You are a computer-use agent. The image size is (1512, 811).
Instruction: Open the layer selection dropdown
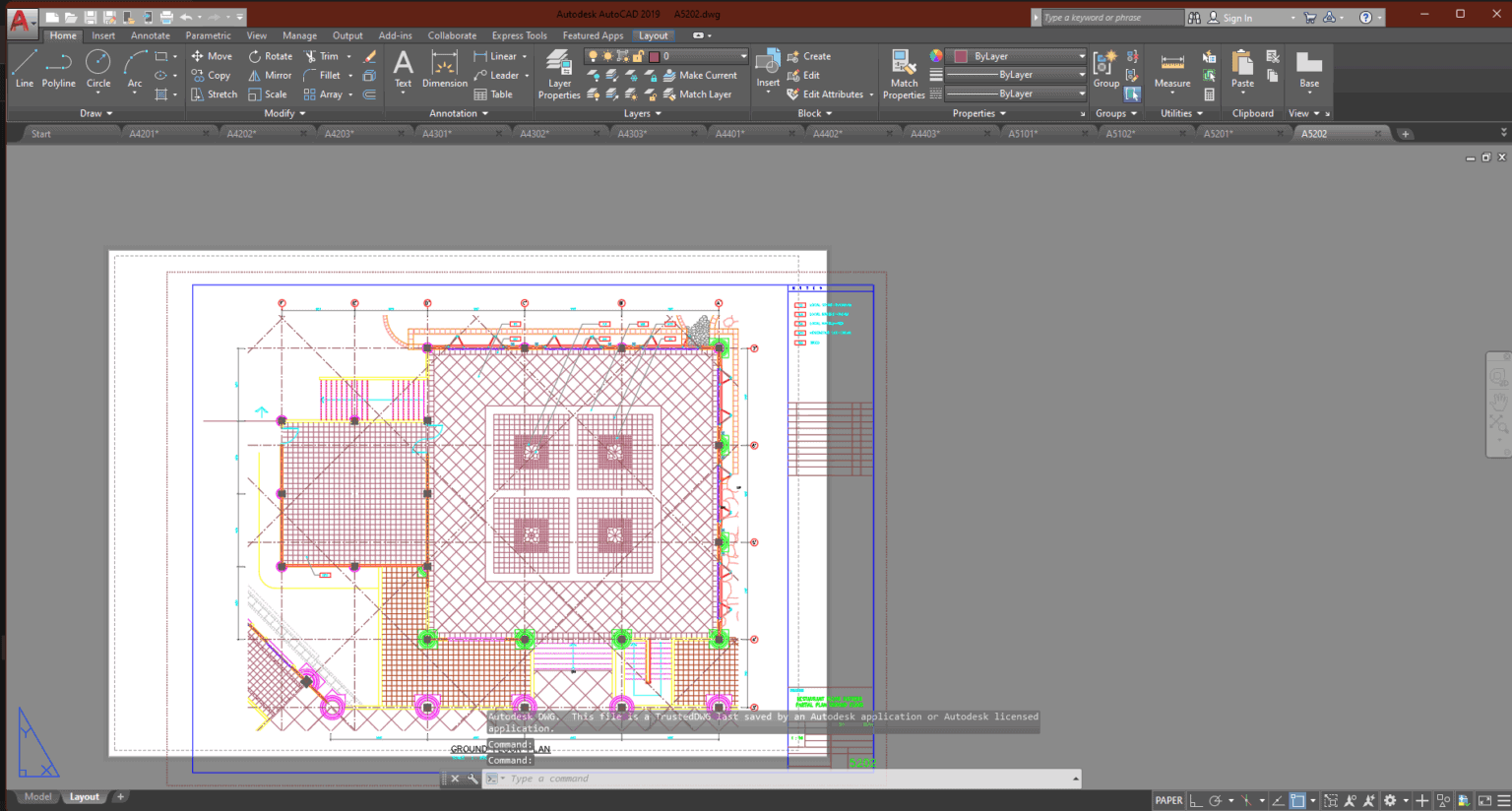(x=743, y=56)
